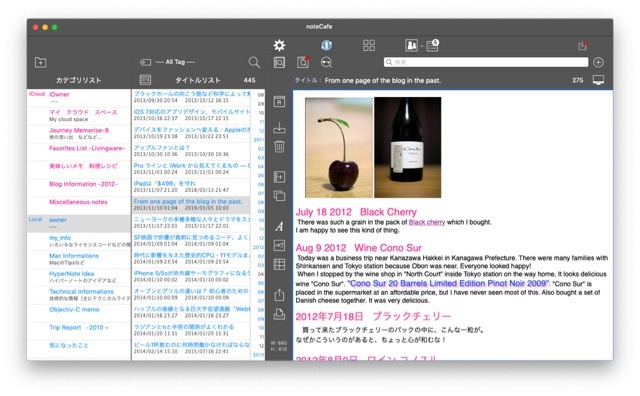Select the iOwner iCloud category
Viewport: 640px width, 396px height.
point(79,98)
